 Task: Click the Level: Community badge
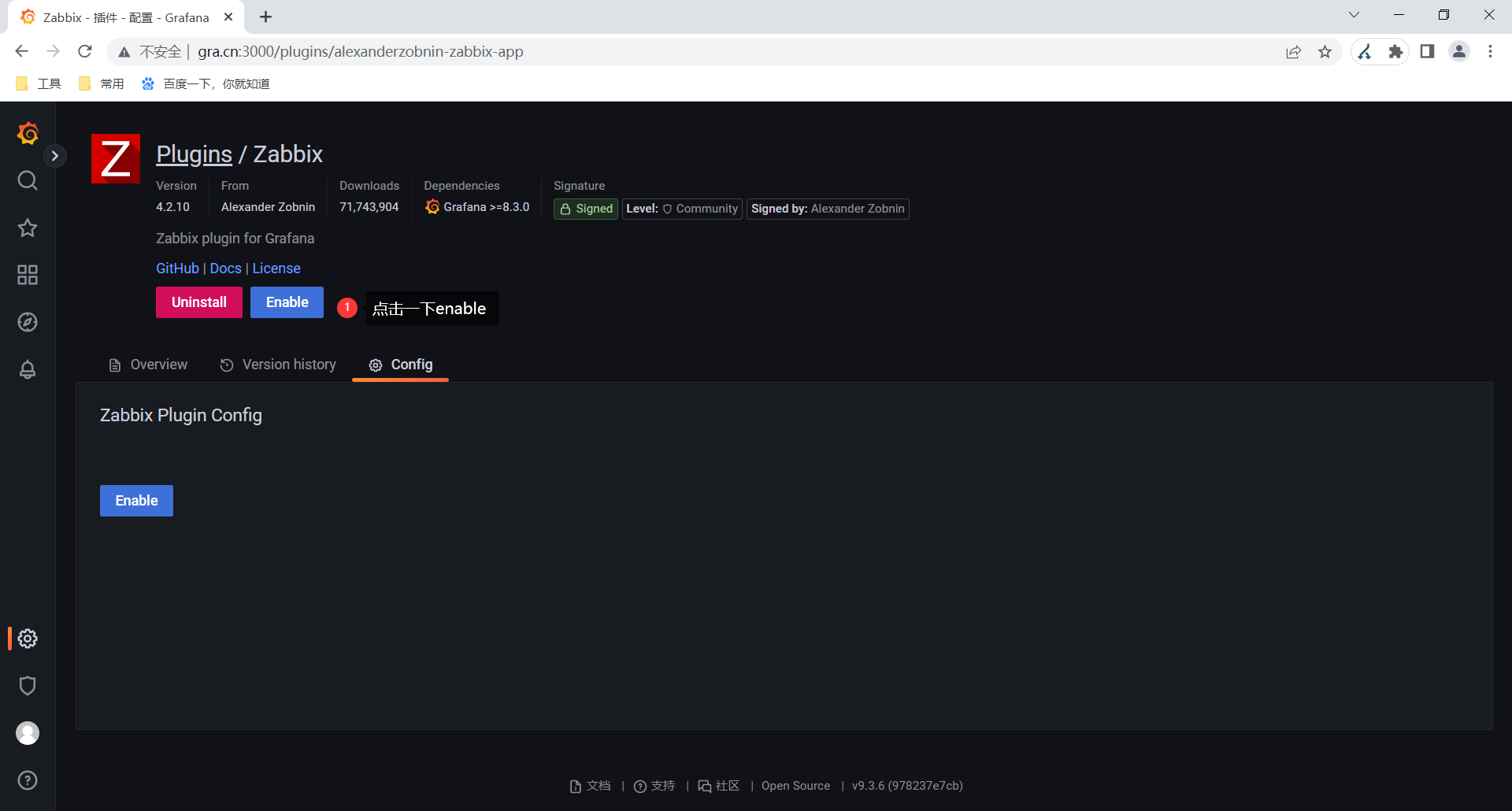click(682, 209)
